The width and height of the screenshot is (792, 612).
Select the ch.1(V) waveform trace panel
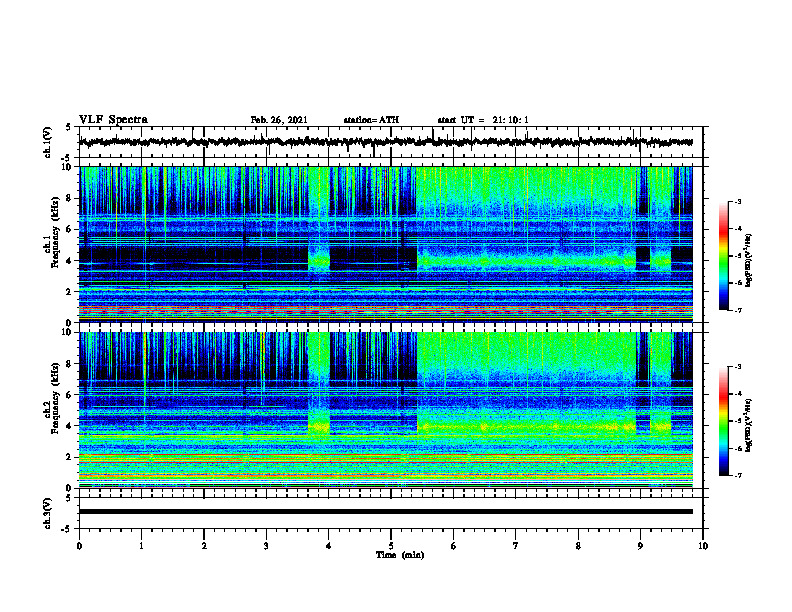point(391,142)
